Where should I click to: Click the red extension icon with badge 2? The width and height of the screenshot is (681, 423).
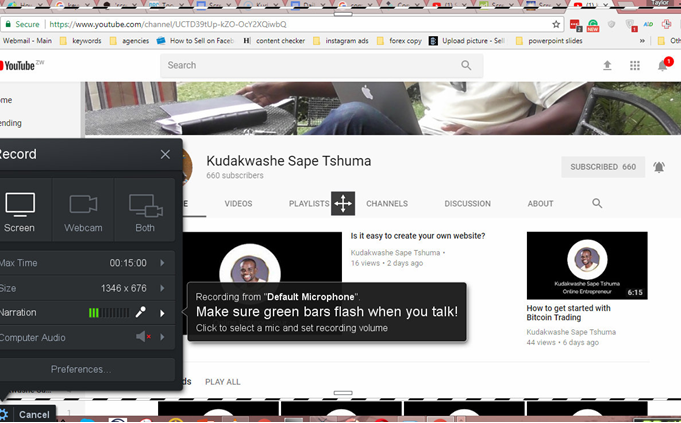pyautogui.click(x=575, y=25)
